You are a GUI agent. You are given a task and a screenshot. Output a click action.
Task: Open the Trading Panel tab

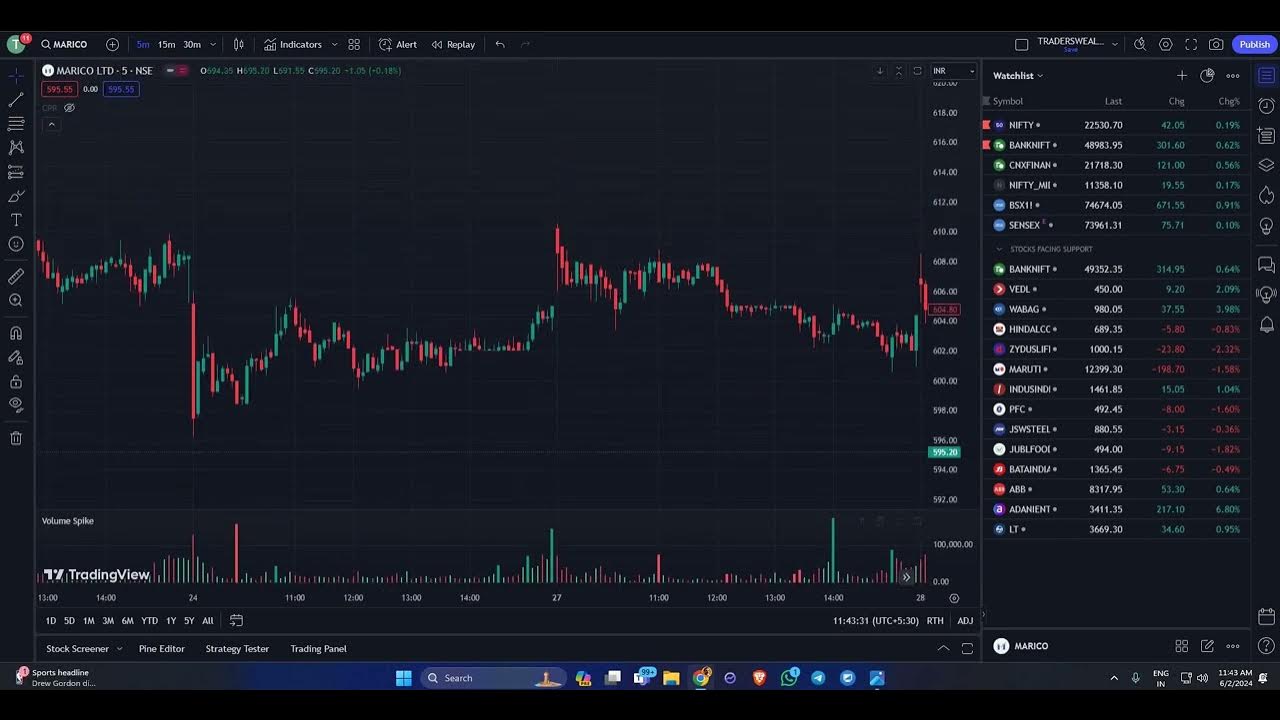click(318, 649)
